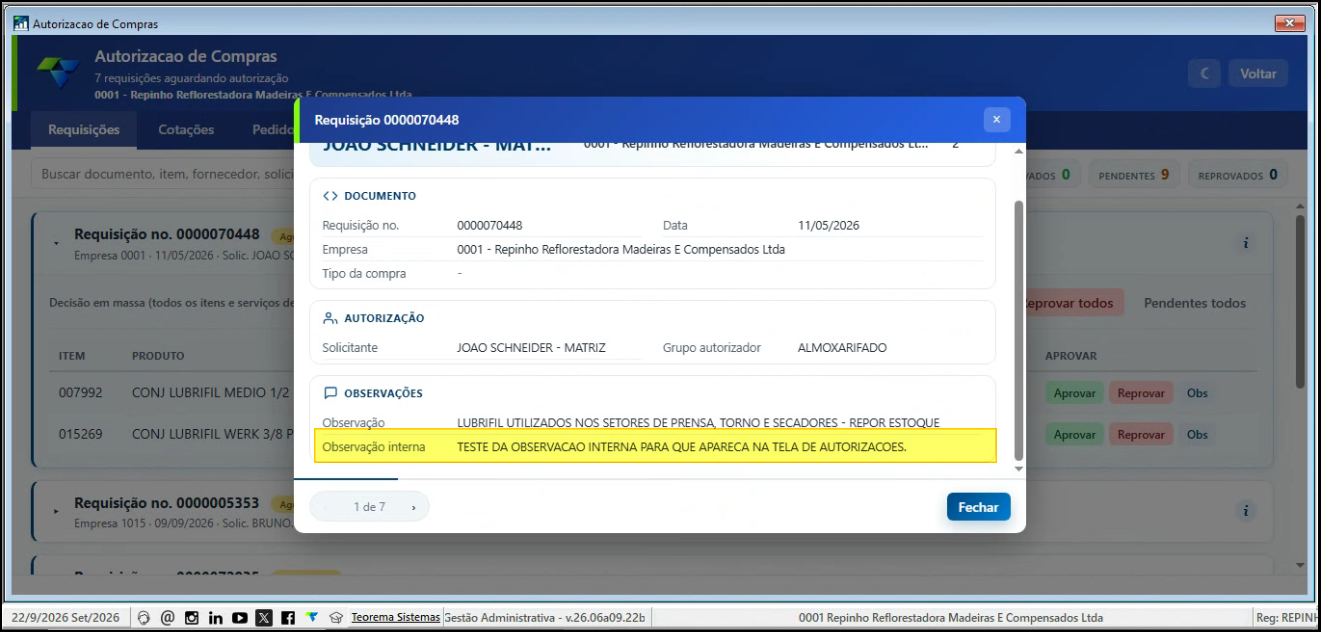Image resolution: width=1321 pixels, height=632 pixels.
Task: Go to next requisition in dialog pager
Action: click(413, 507)
